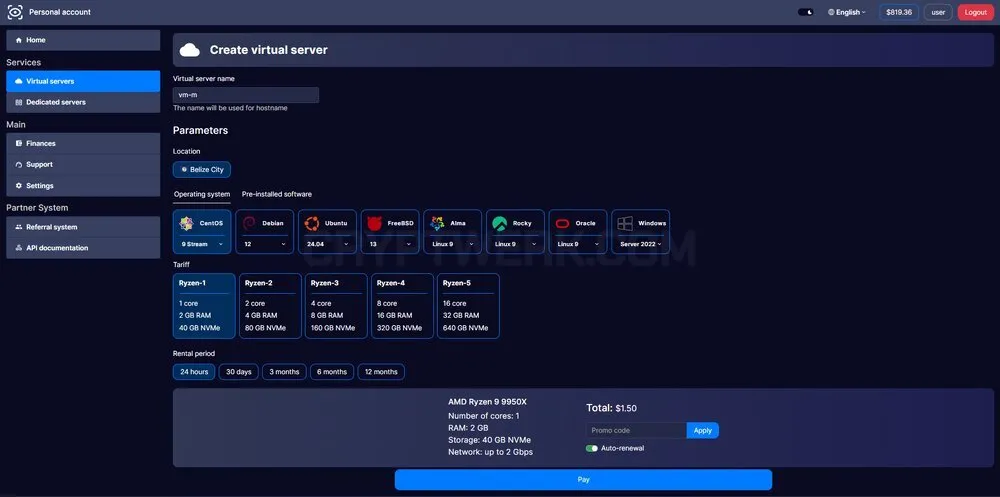This screenshot has height=497, width=1000.
Task: Click the Debian swirl logo
Action: point(250,223)
